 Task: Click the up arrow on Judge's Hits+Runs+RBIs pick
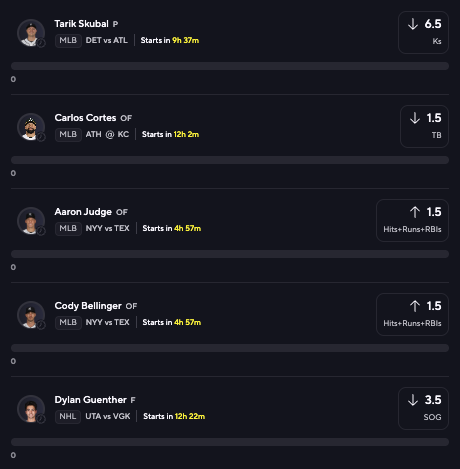click(415, 212)
